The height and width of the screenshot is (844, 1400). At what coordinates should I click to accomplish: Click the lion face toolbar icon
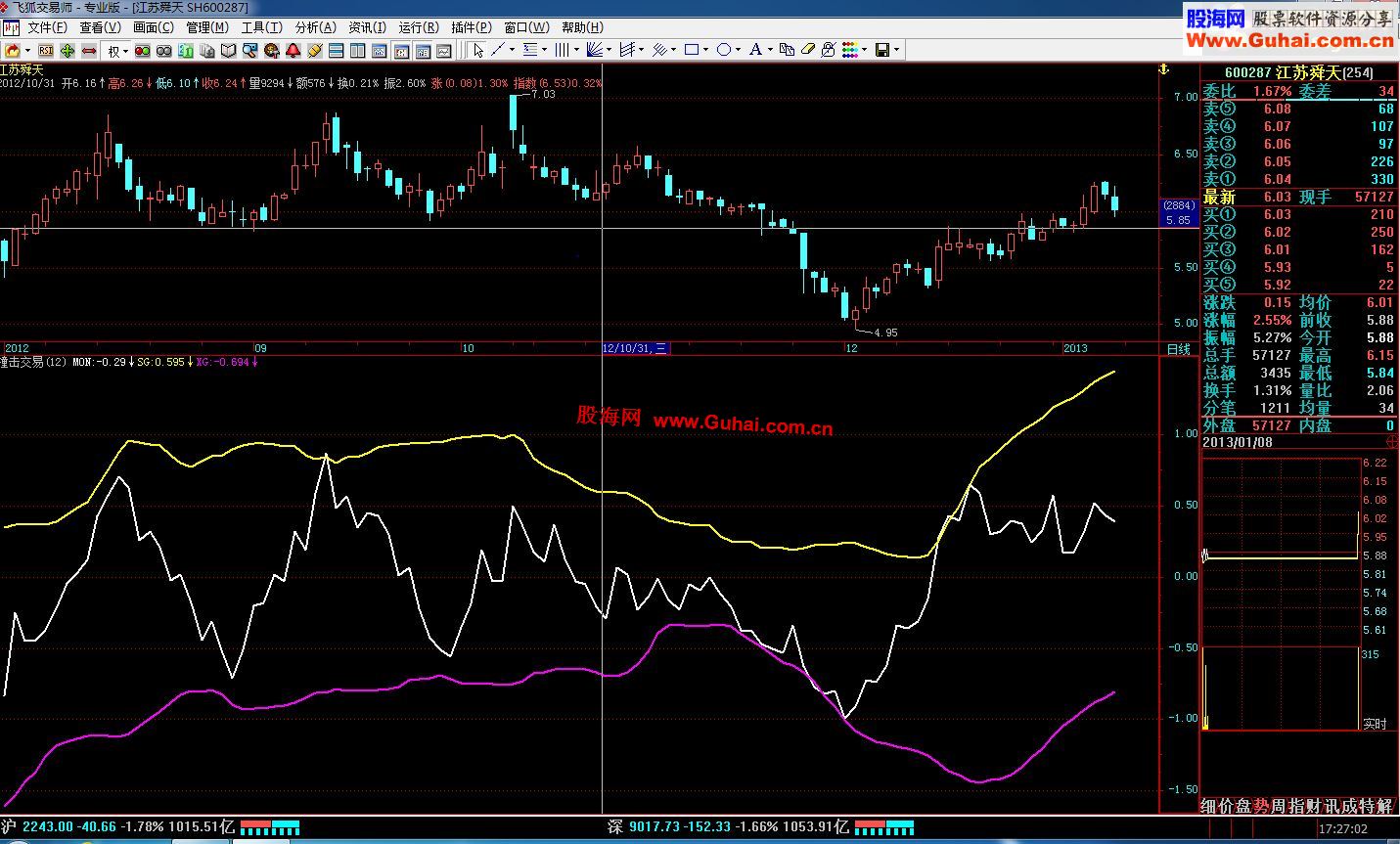(x=272, y=50)
